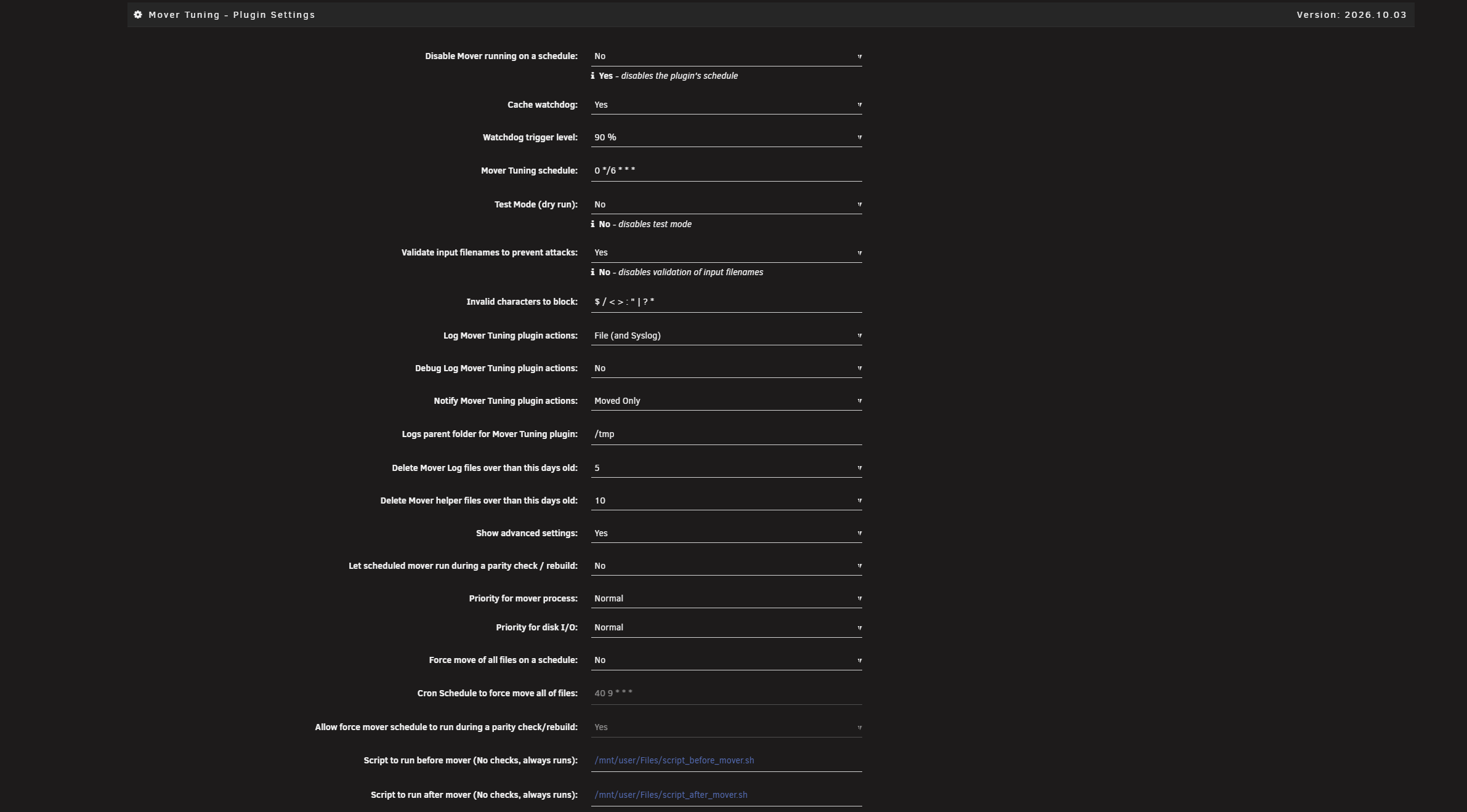This screenshot has height=812, width=1467.
Task: Click info icon beside 'disables validation of input filenames'
Action: (x=592, y=272)
